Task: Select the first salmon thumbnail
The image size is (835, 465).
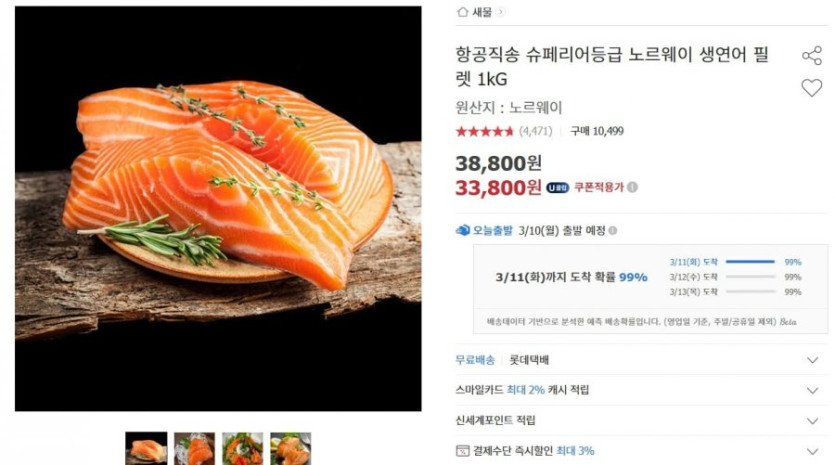Action: click(x=146, y=448)
